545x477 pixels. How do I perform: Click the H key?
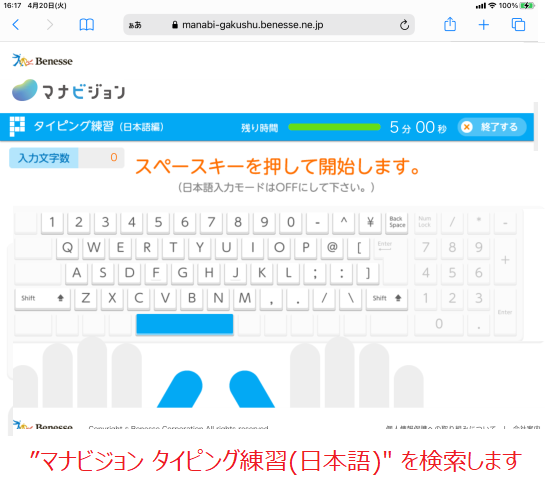point(209,273)
